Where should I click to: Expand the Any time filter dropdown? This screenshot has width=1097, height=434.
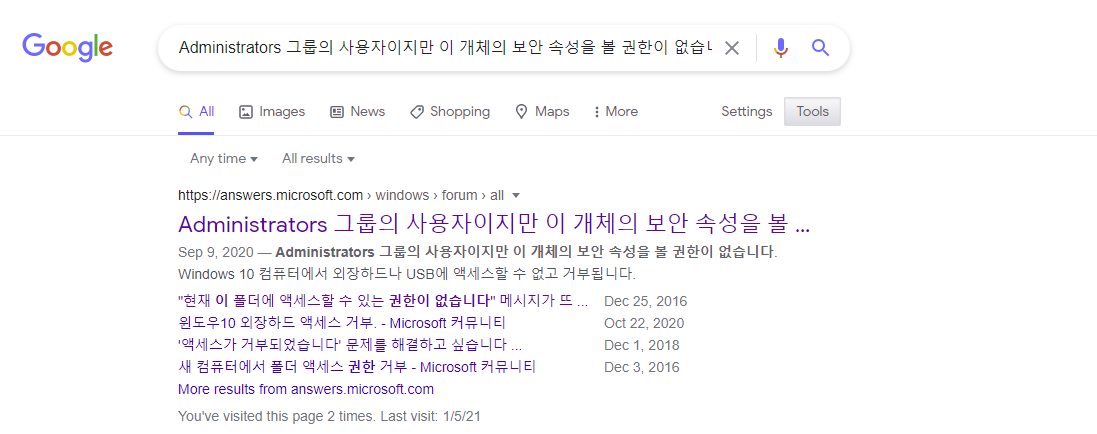pos(224,159)
